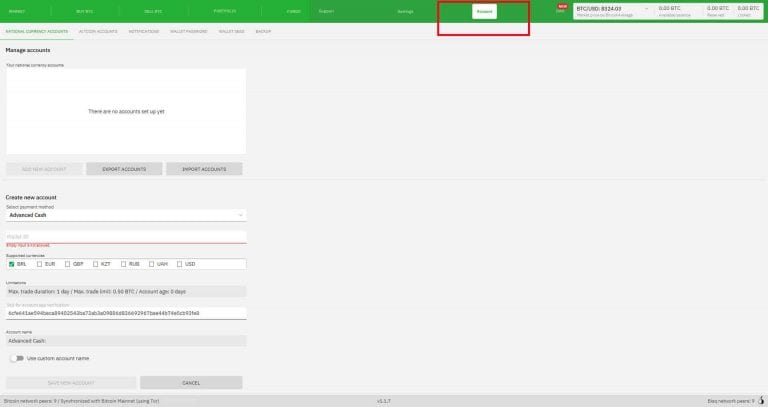Open the Buy BTC section

pyautogui.click(x=84, y=11)
